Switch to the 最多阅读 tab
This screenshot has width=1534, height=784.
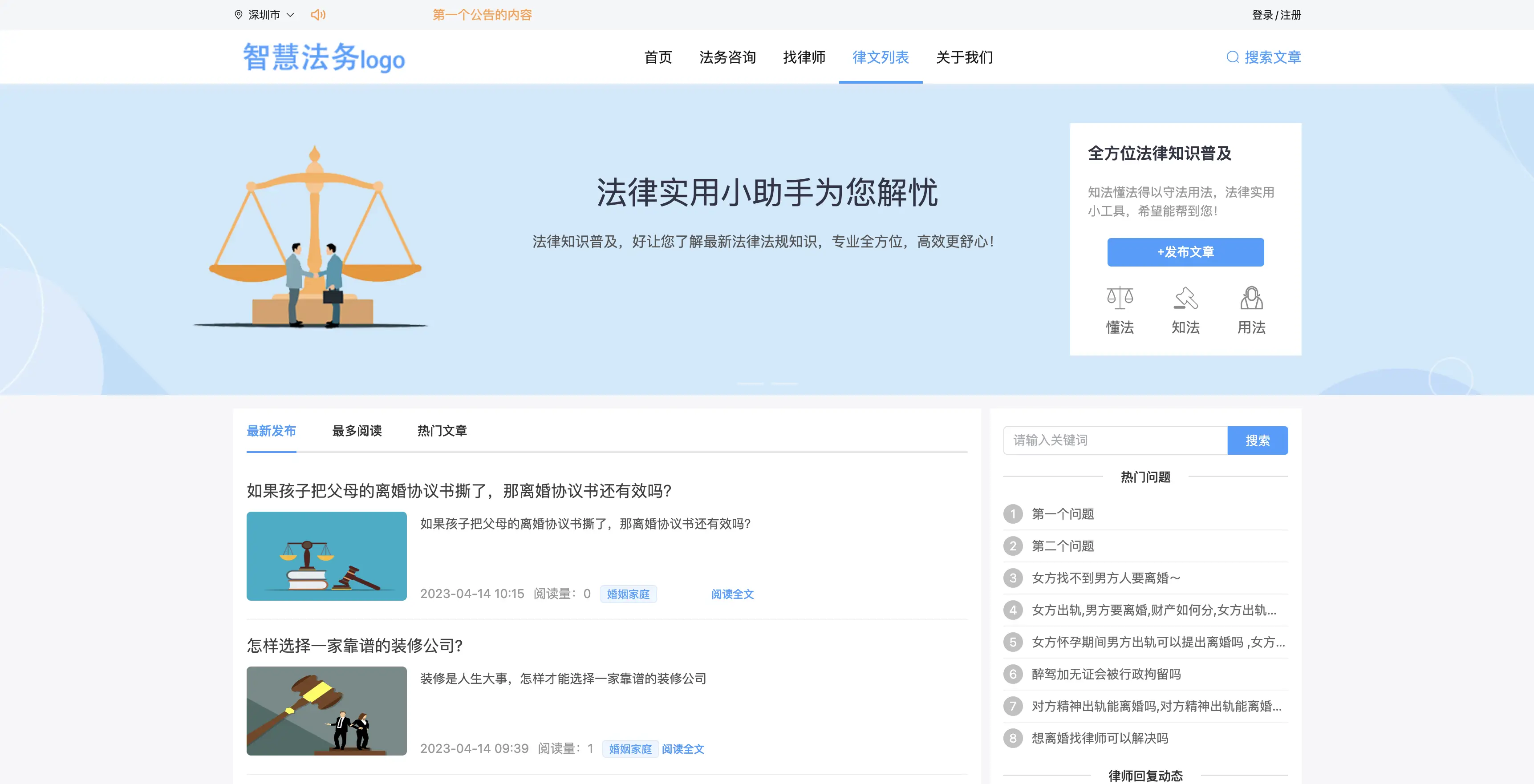(x=357, y=430)
